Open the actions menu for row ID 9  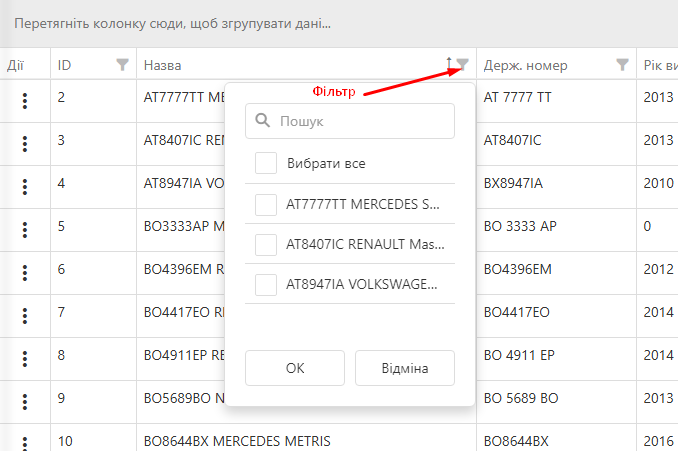pyautogui.click(x=25, y=402)
